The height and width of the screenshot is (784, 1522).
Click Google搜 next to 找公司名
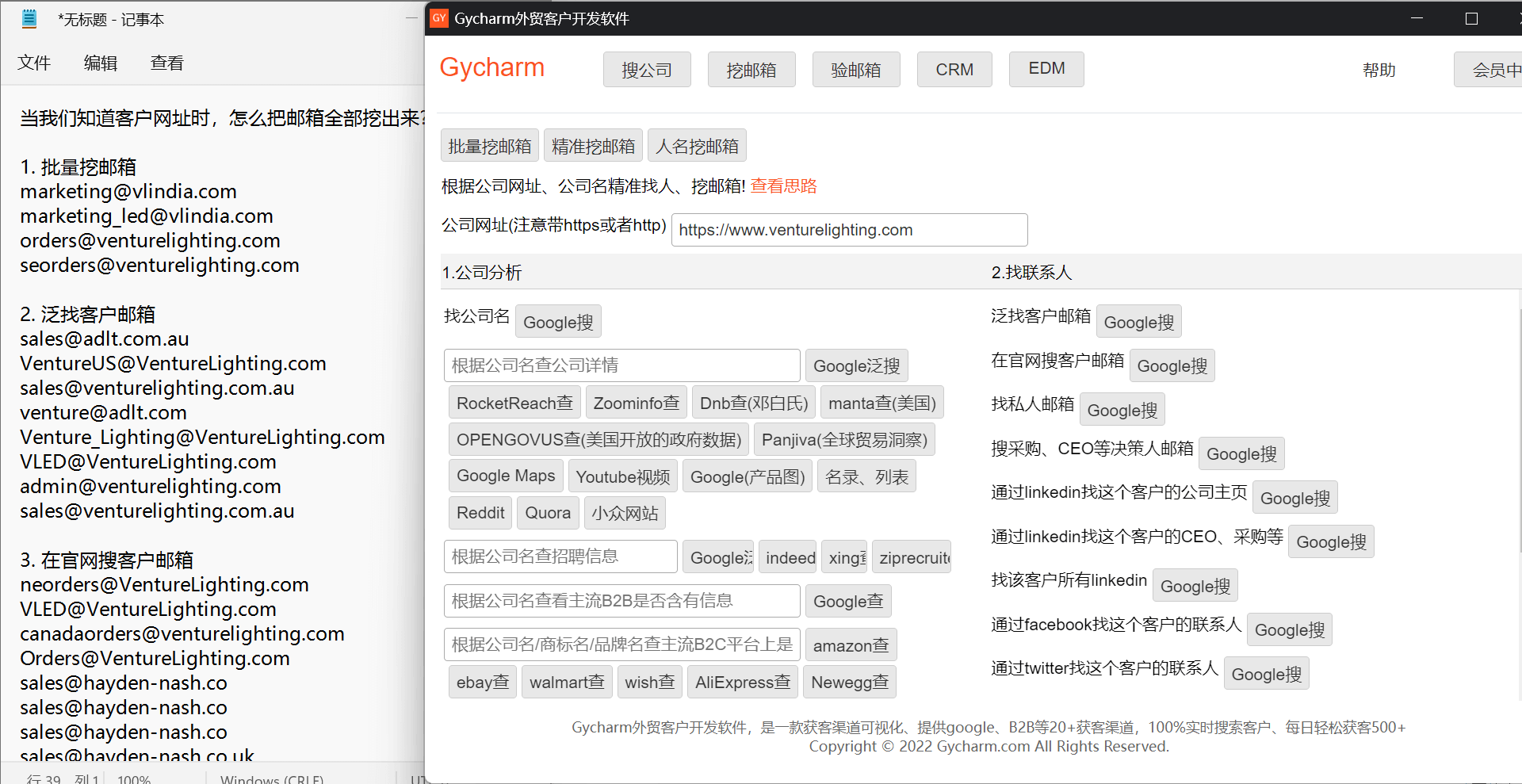pos(558,322)
